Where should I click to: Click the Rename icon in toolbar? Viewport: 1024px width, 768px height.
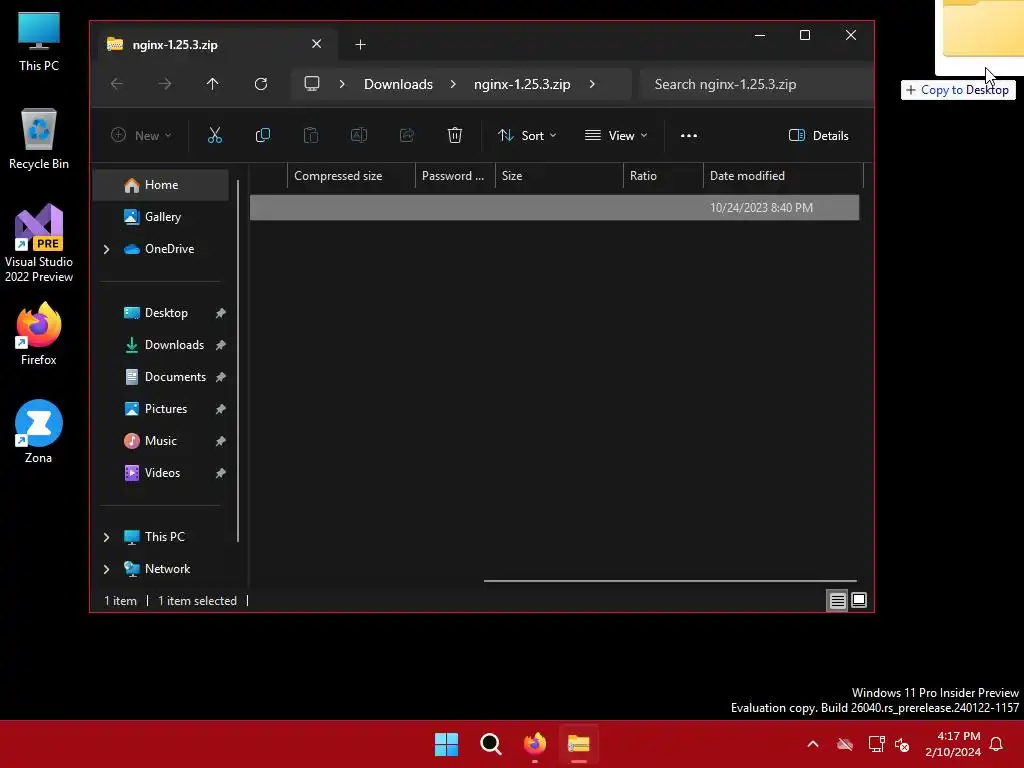coord(359,135)
